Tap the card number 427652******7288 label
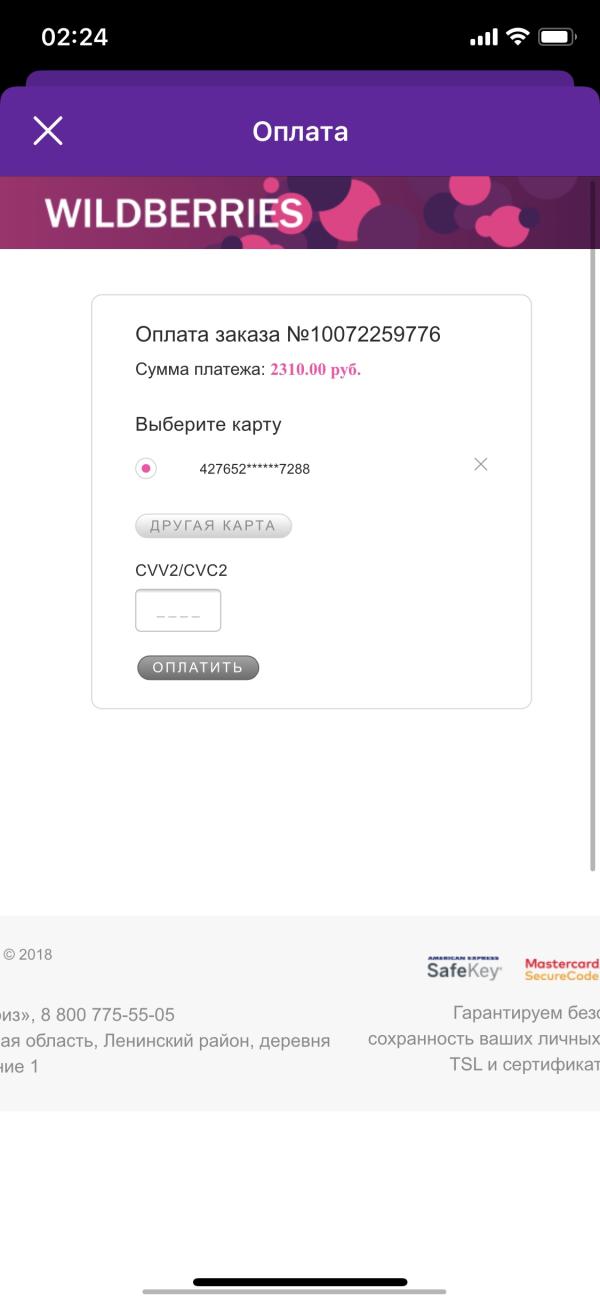 pos(254,468)
